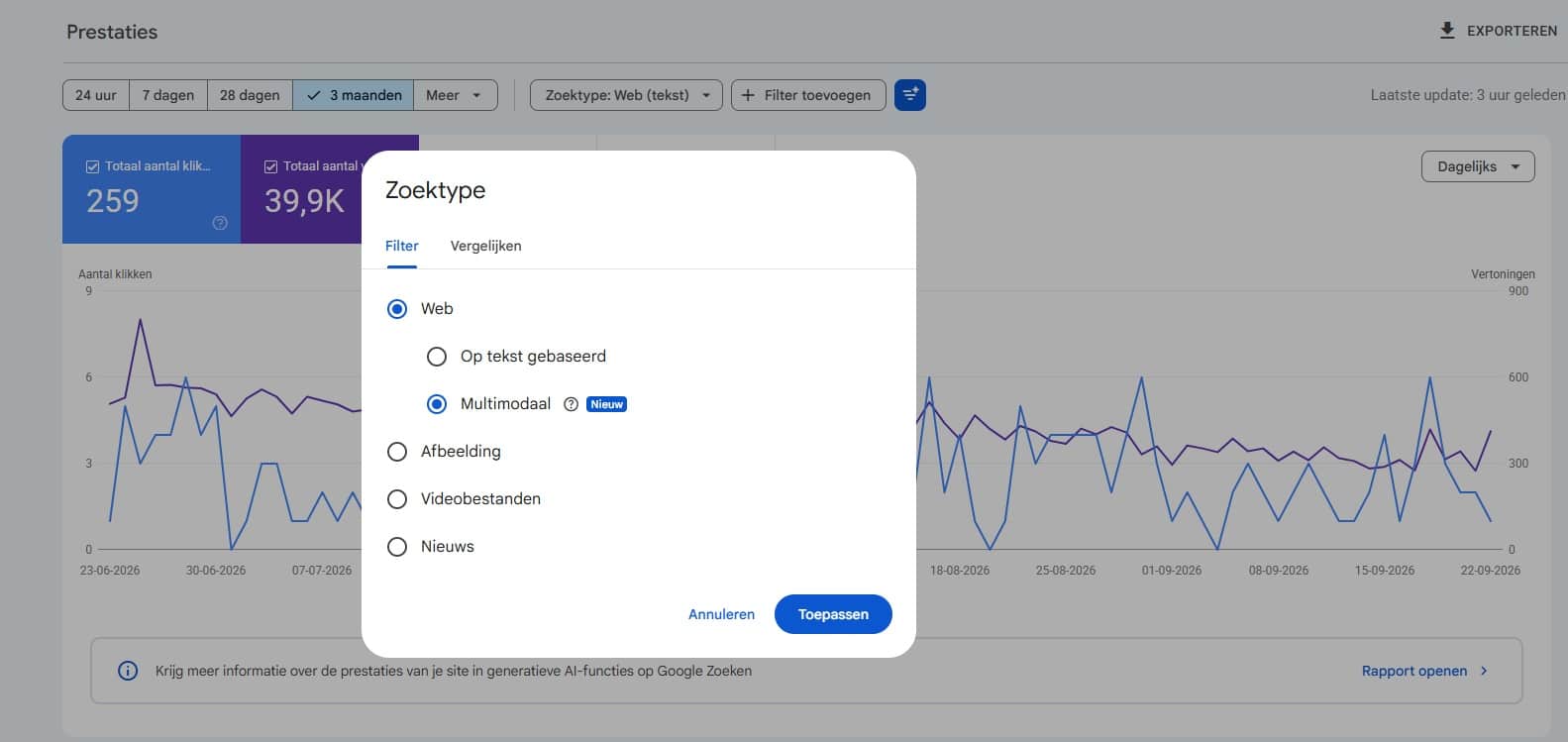Screen dimensions: 1568x742
Task: Open the Zoektype: Web (tekst) dropdown
Action: [x=627, y=95]
